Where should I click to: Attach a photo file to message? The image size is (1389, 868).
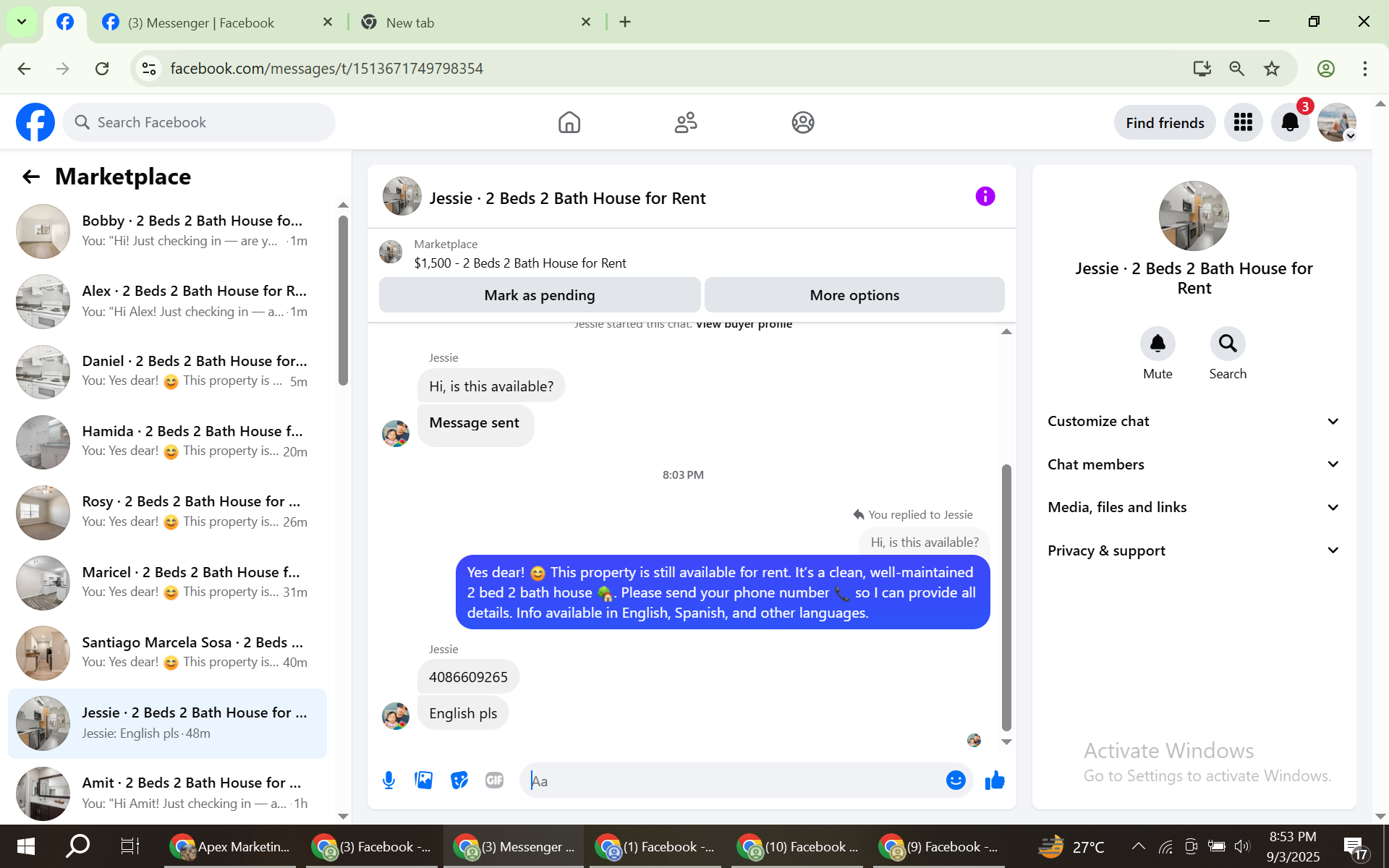point(424,780)
